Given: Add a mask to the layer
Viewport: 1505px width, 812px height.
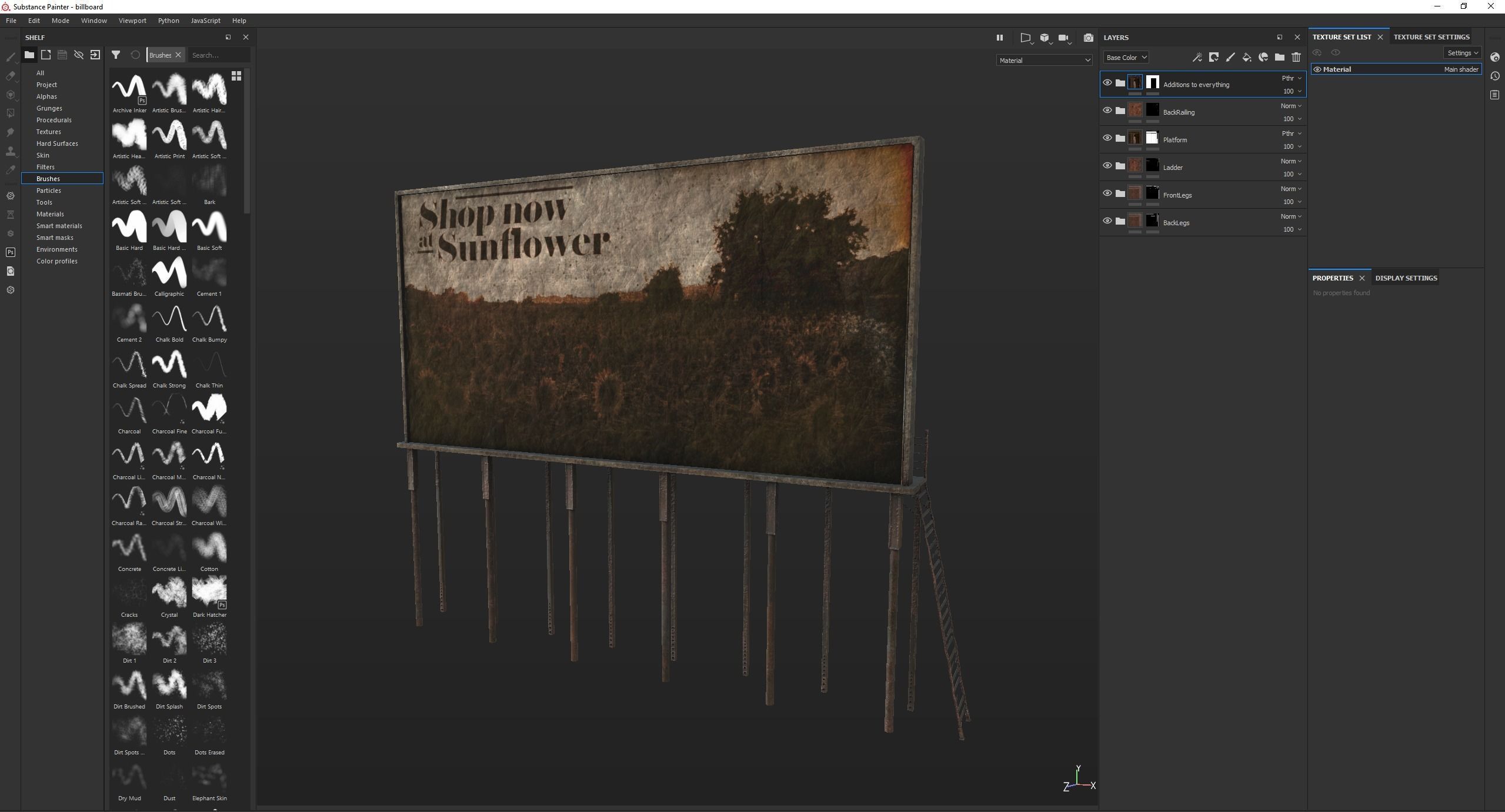Looking at the screenshot, I should click(1213, 57).
